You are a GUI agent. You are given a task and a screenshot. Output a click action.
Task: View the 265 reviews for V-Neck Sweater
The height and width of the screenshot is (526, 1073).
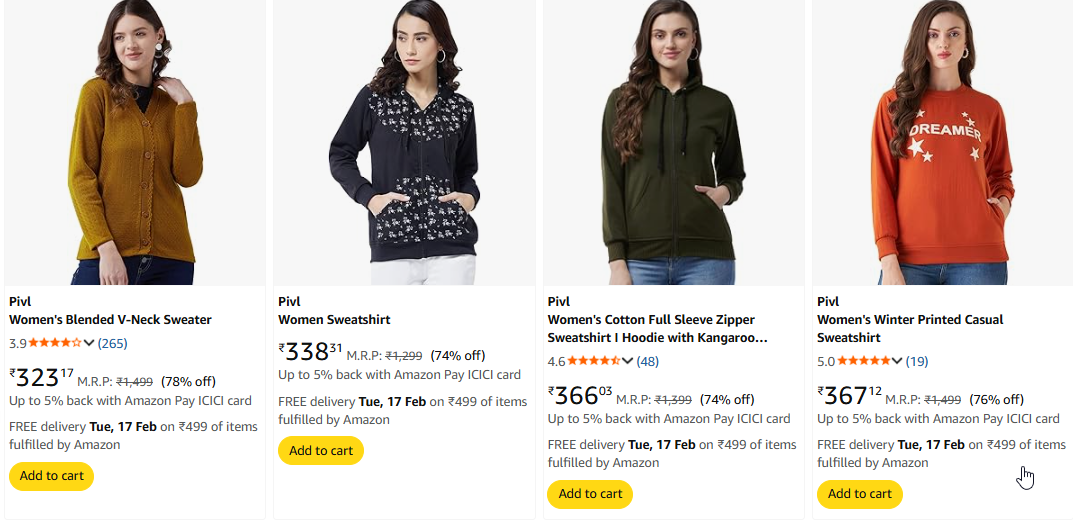click(x=112, y=344)
